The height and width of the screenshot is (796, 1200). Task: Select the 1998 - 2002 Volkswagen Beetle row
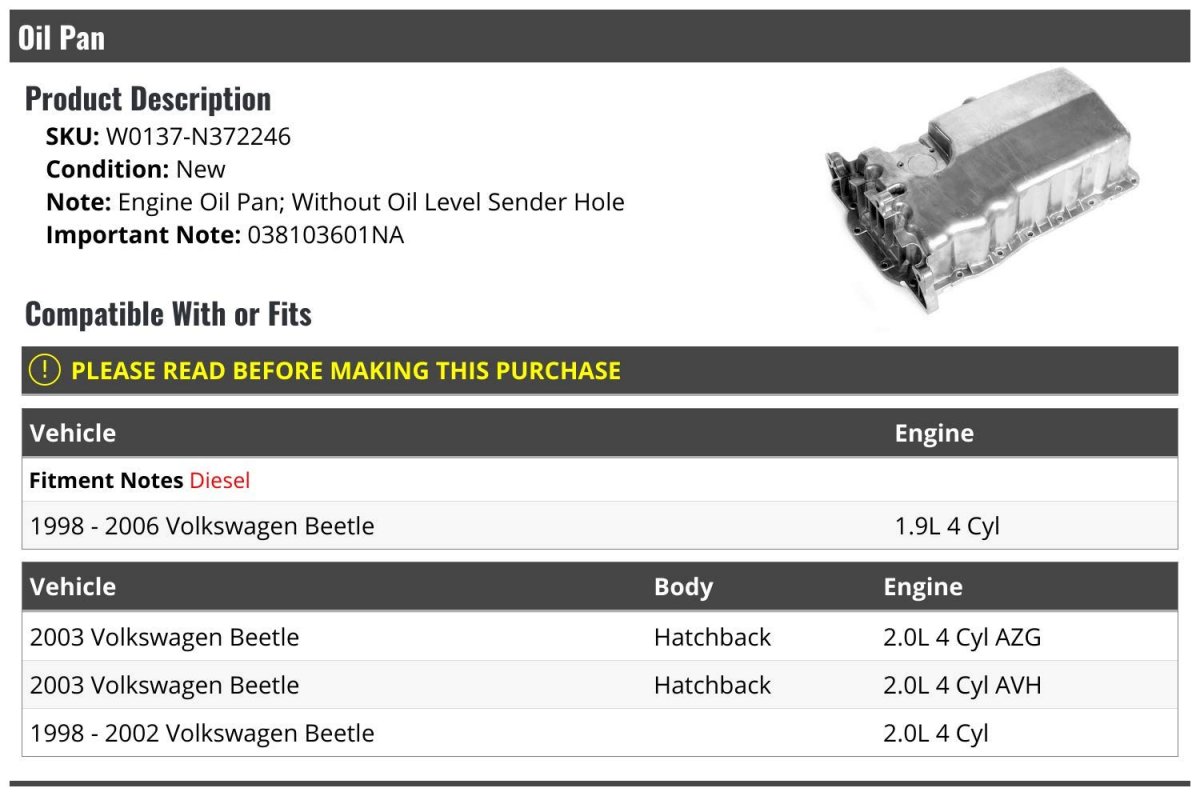[x=600, y=733]
